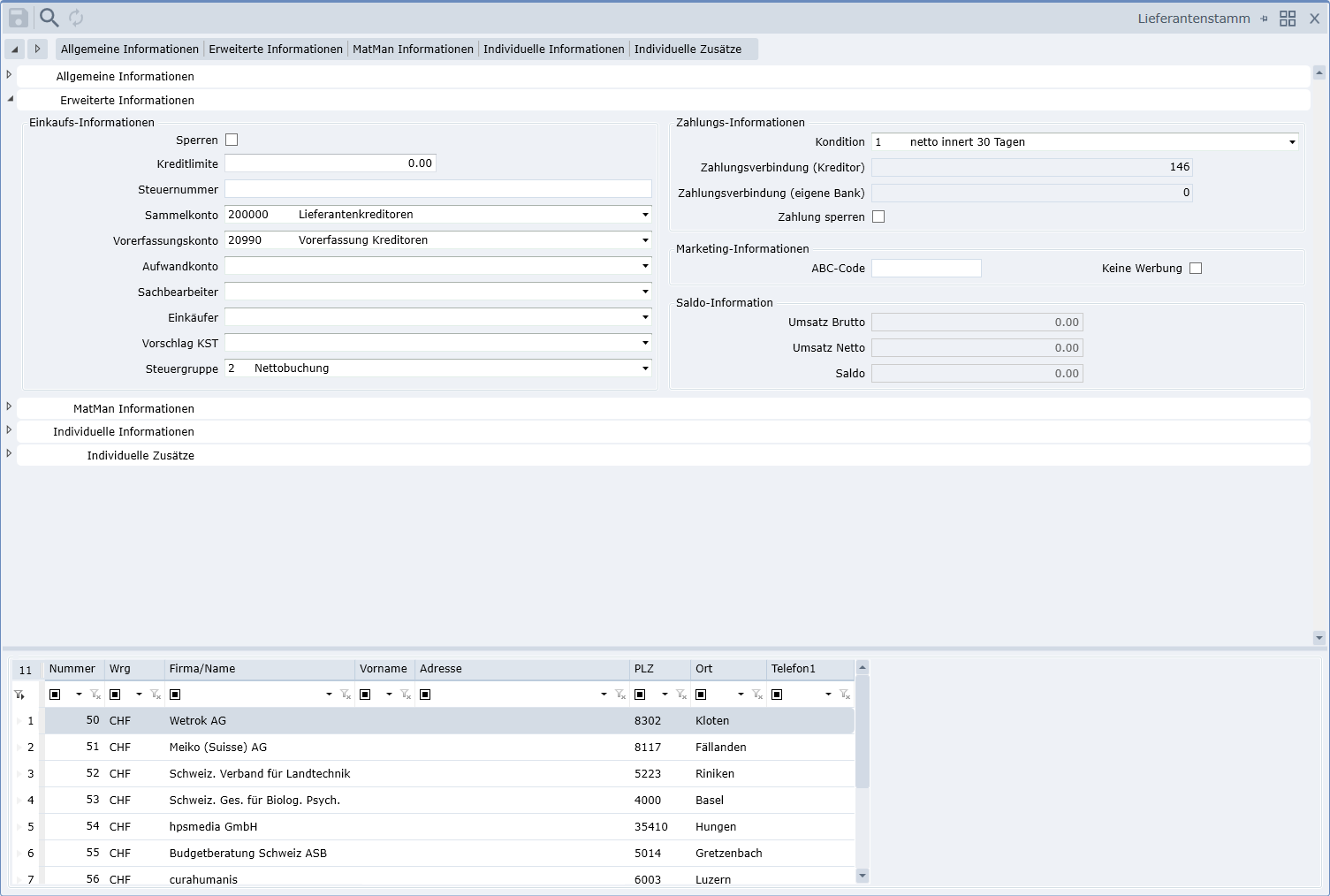Viewport: 1330px width, 896px height.
Task: Click into the Steuernummer input field
Action: pyautogui.click(x=437, y=189)
